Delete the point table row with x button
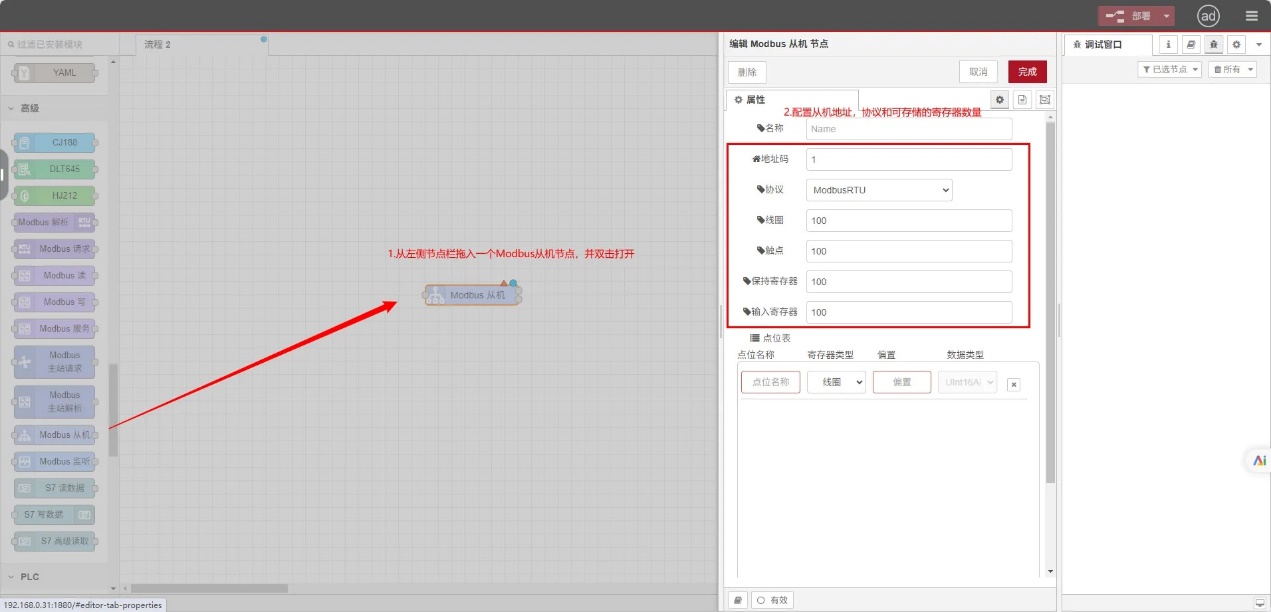 pos(1013,384)
